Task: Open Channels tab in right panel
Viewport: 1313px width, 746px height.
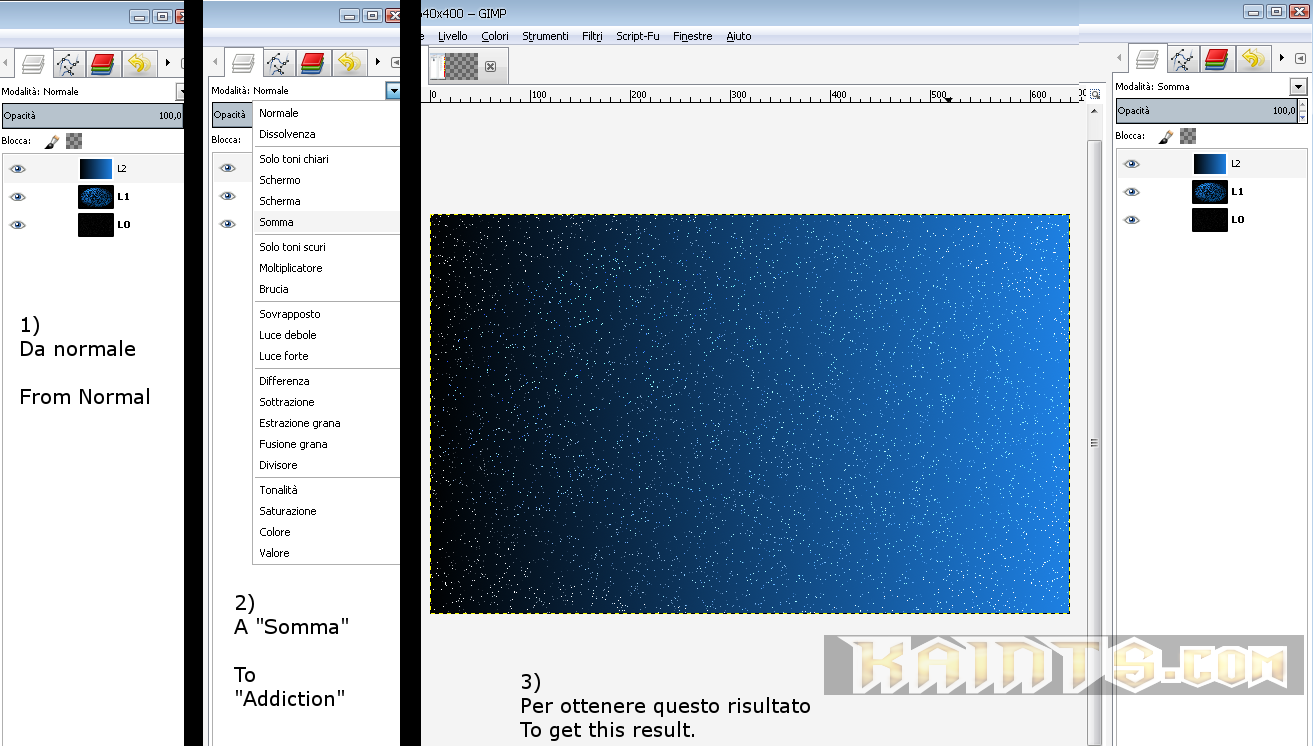Action: click(x=1217, y=60)
